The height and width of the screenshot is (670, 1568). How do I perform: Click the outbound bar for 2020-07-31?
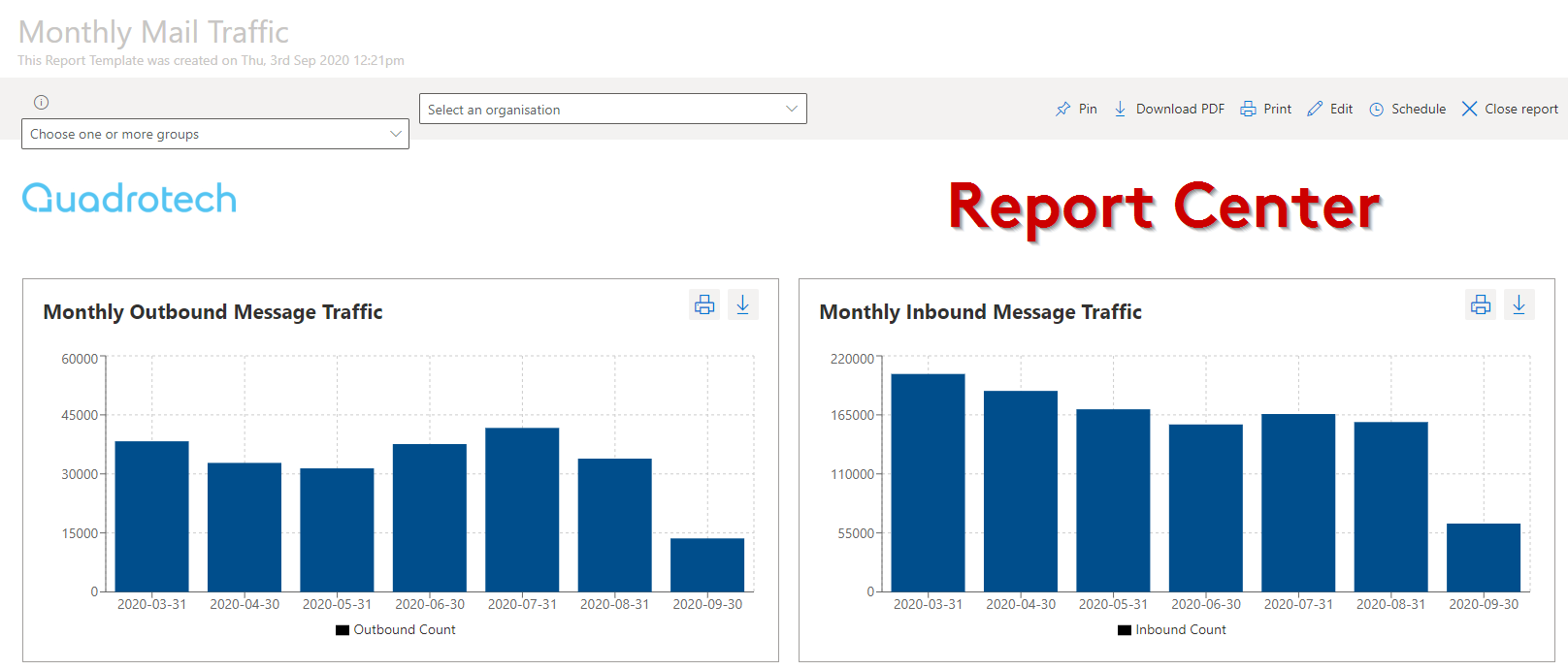pyautogui.click(x=522, y=509)
